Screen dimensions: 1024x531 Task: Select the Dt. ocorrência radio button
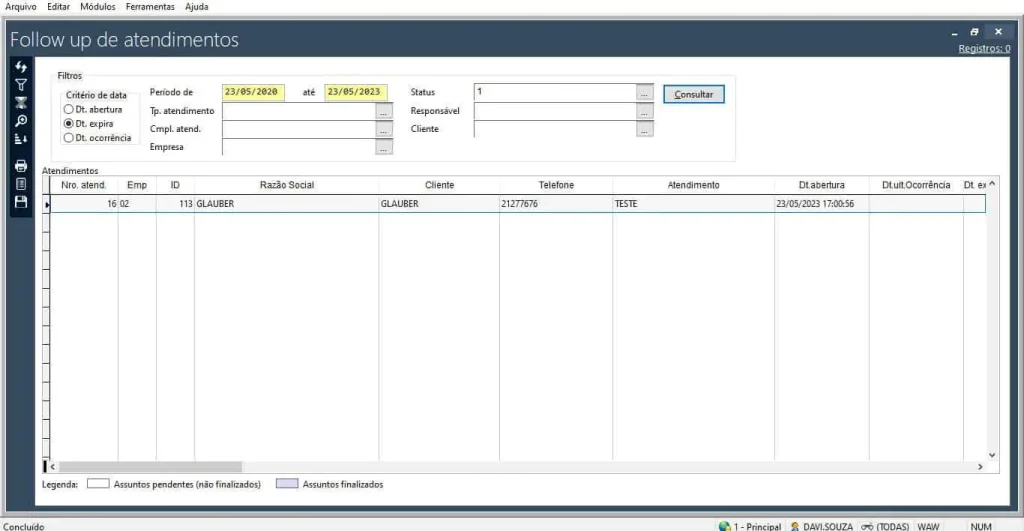(x=69, y=138)
